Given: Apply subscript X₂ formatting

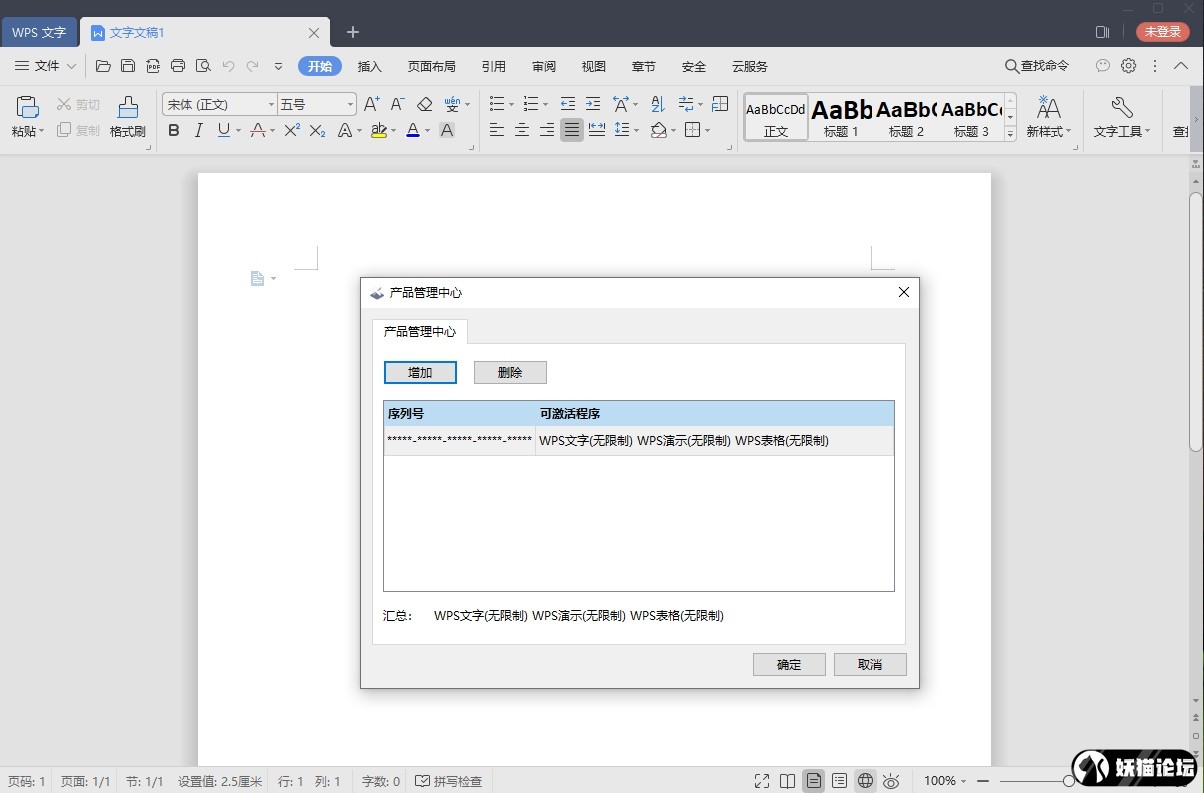Looking at the screenshot, I should 317,130.
